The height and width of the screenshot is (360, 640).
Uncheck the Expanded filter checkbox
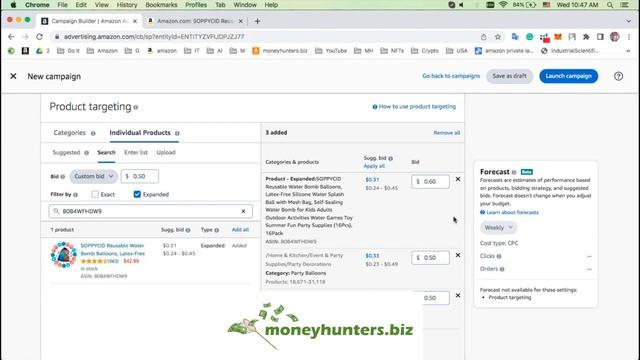pos(137,194)
